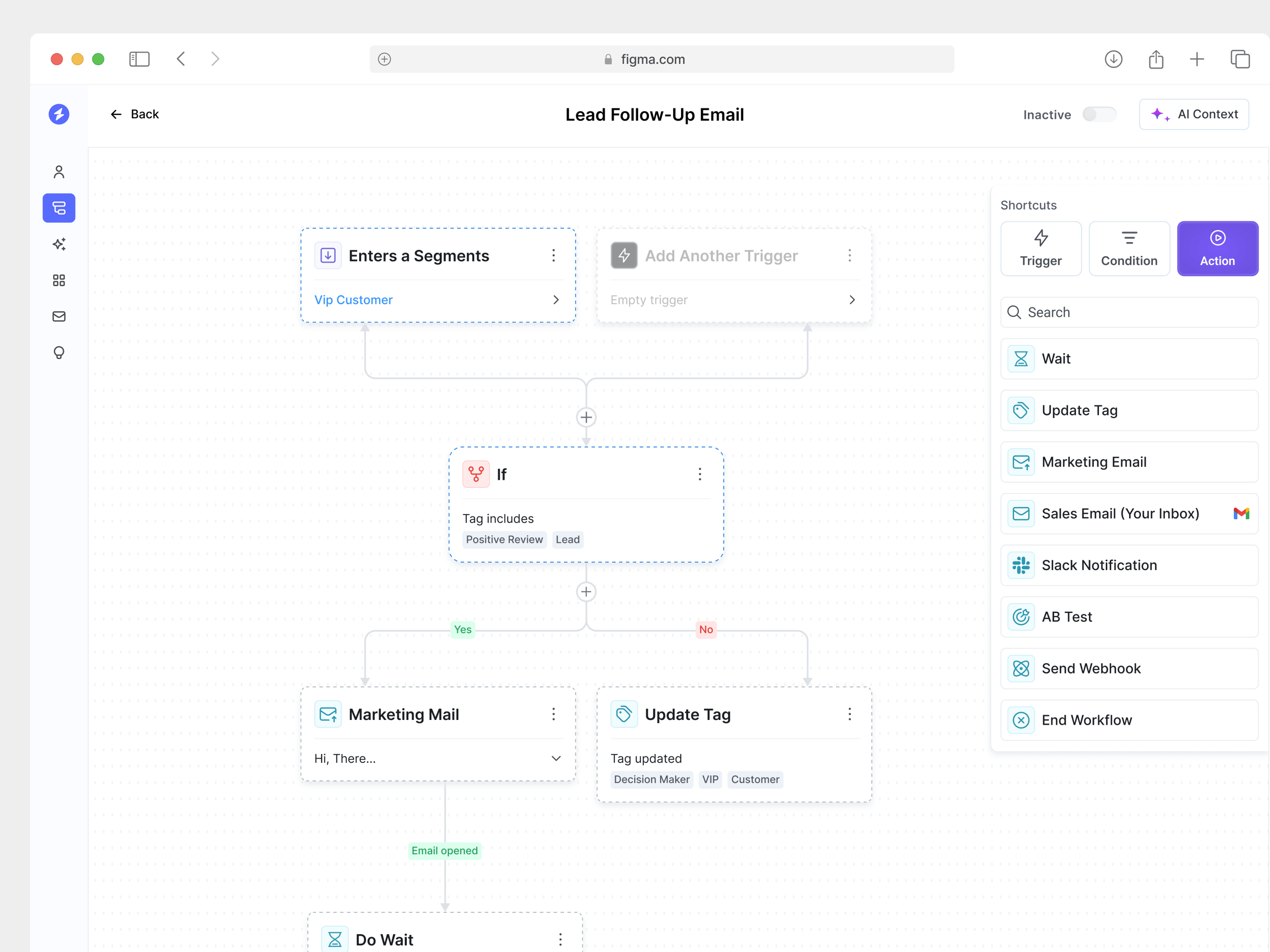Open the apps grid from the sidebar
The width and height of the screenshot is (1270, 952).
point(59,280)
